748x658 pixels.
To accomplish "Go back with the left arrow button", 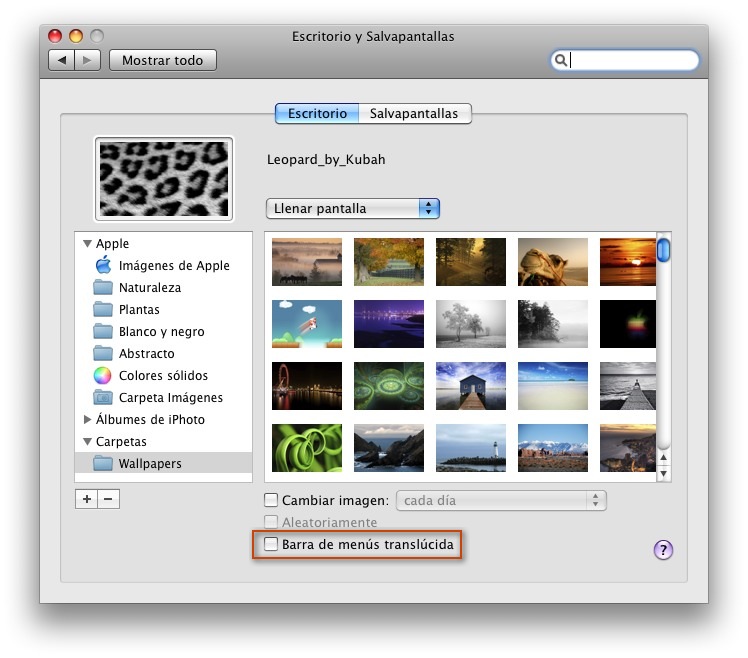I will pyautogui.click(x=62, y=60).
